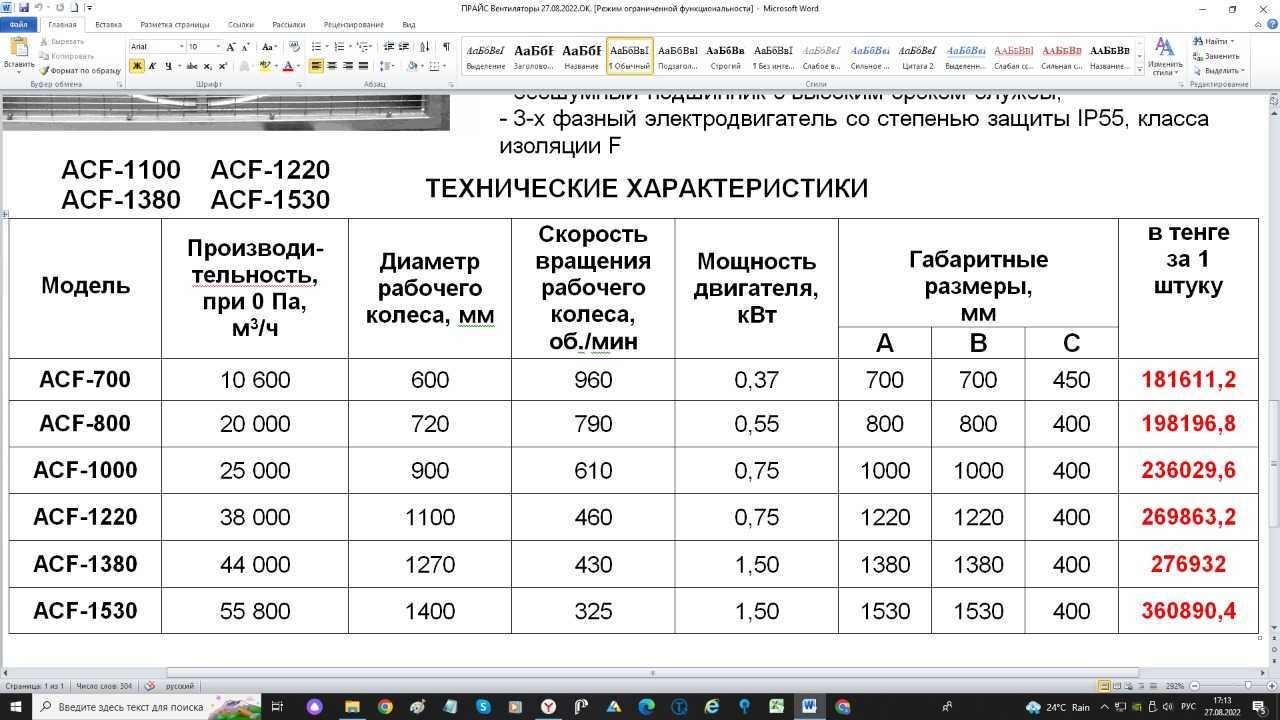Click the Clear Formatting eraser icon
Image resolution: width=1280 pixels, height=720 pixels.
click(294, 47)
